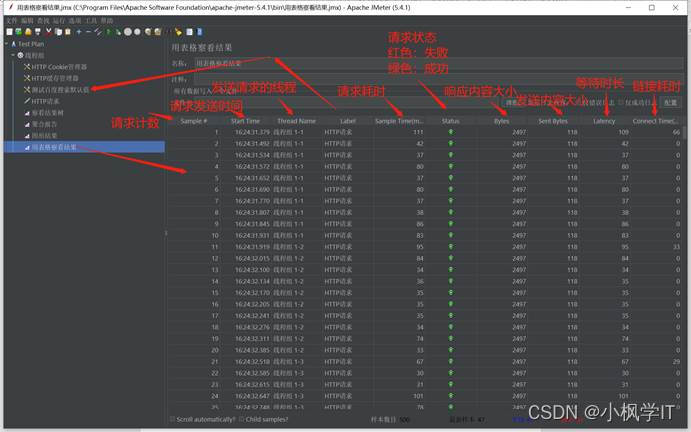Sort by the Connect Time column header

pos(655,121)
